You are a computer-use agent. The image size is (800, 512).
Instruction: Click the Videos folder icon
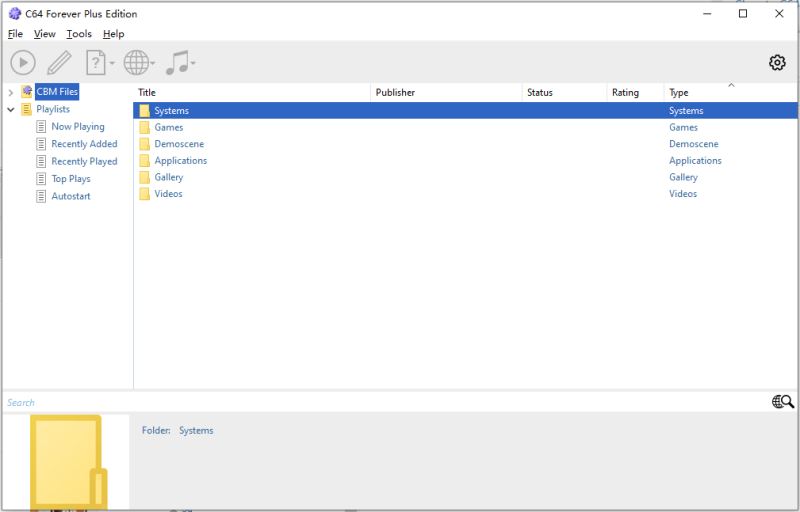(145, 194)
